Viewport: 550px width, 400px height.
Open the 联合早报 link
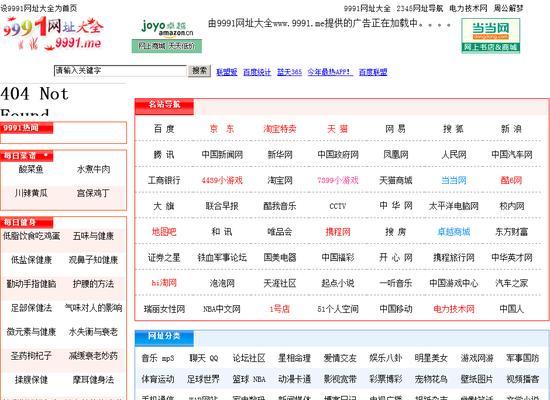coord(222,206)
